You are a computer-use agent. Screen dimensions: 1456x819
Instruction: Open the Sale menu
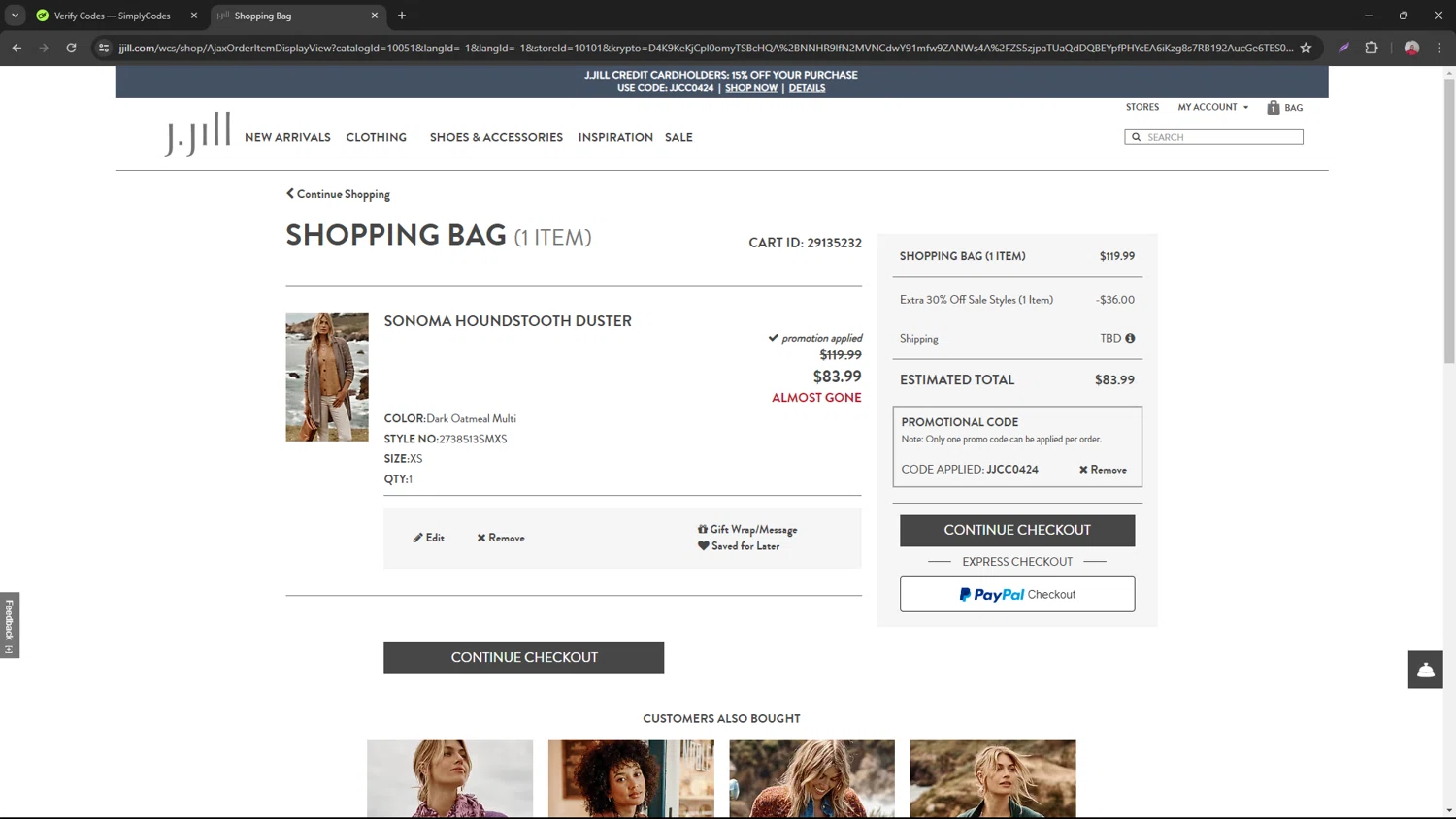pyautogui.click(x=678, y=137)
